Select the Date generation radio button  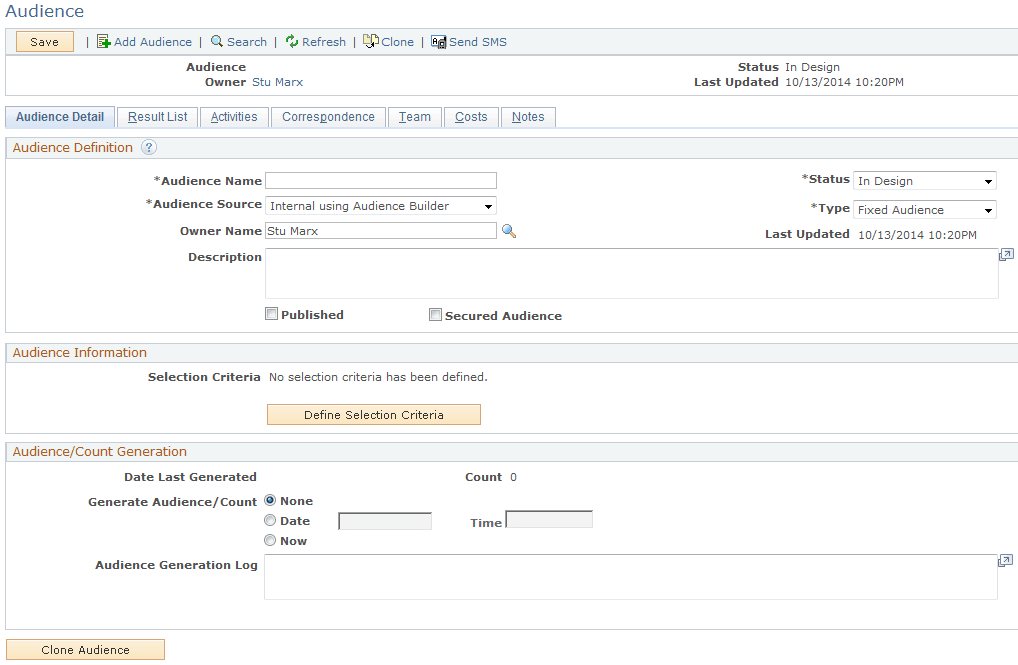coord(270,520)
